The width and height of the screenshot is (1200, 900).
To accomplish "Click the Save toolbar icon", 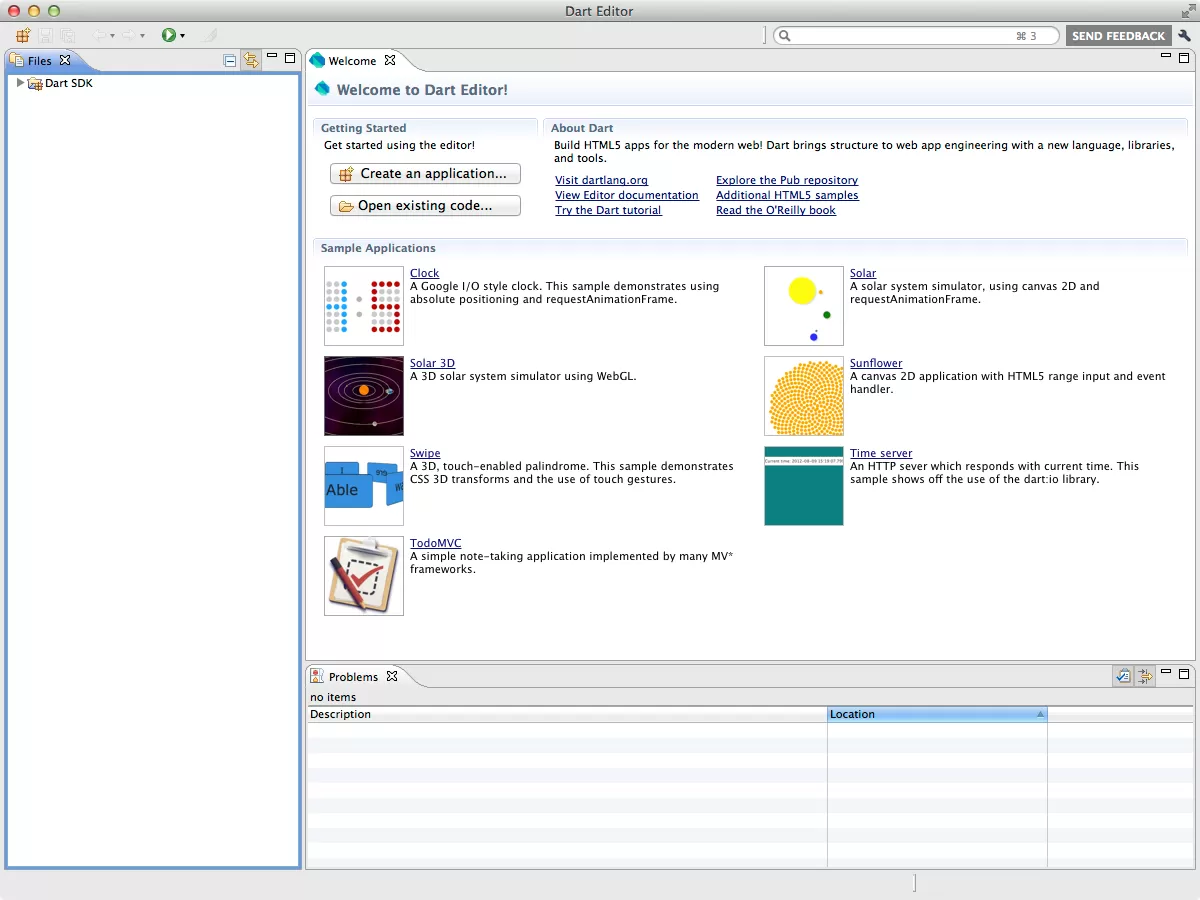I will 45,35.
